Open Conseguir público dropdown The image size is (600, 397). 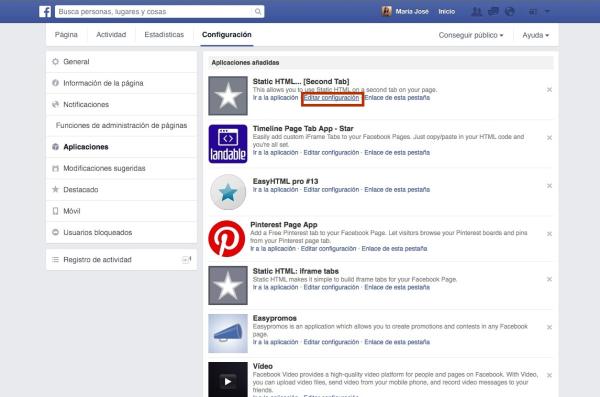tap(471, 35)
